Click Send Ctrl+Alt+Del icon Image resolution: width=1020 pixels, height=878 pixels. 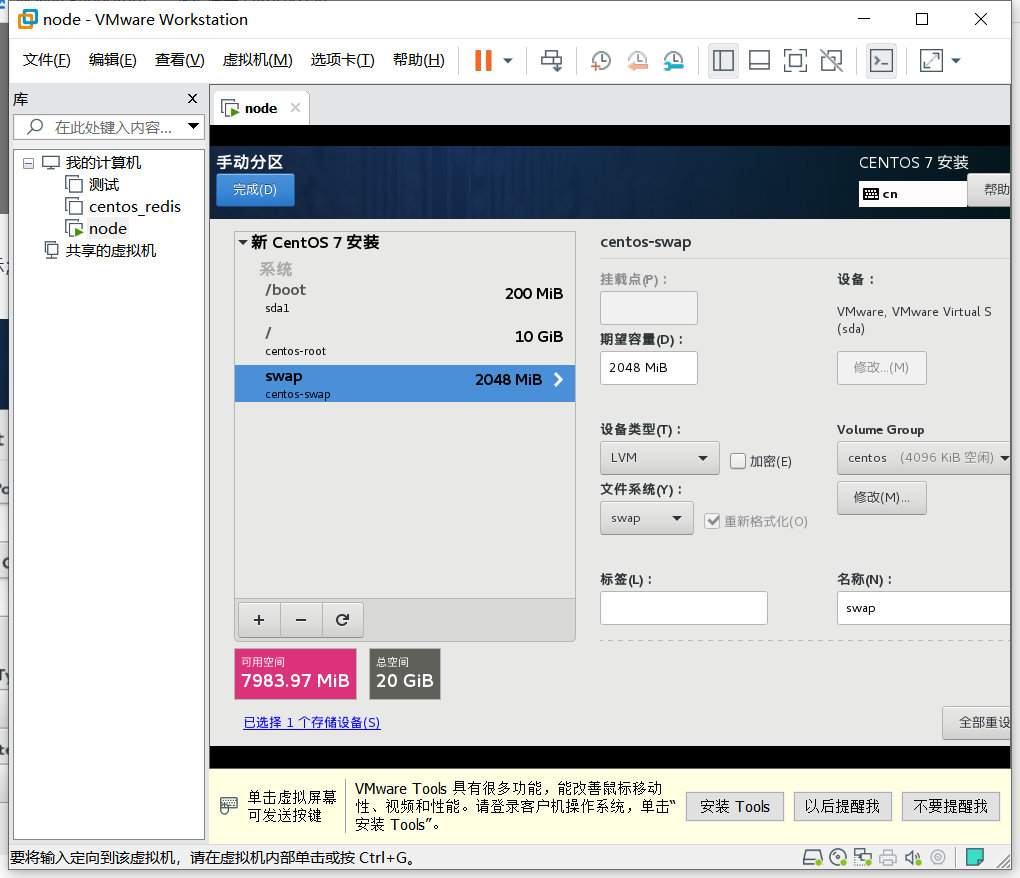tap(552, 60)
